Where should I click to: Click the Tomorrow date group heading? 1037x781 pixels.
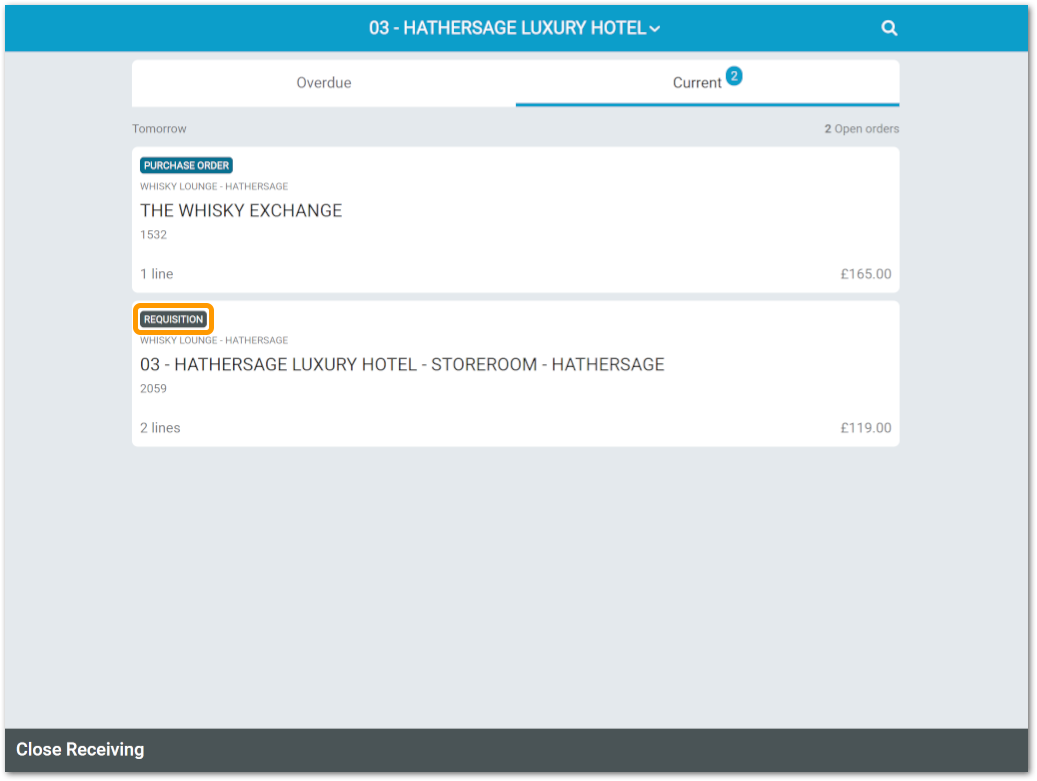click(159, 129)
